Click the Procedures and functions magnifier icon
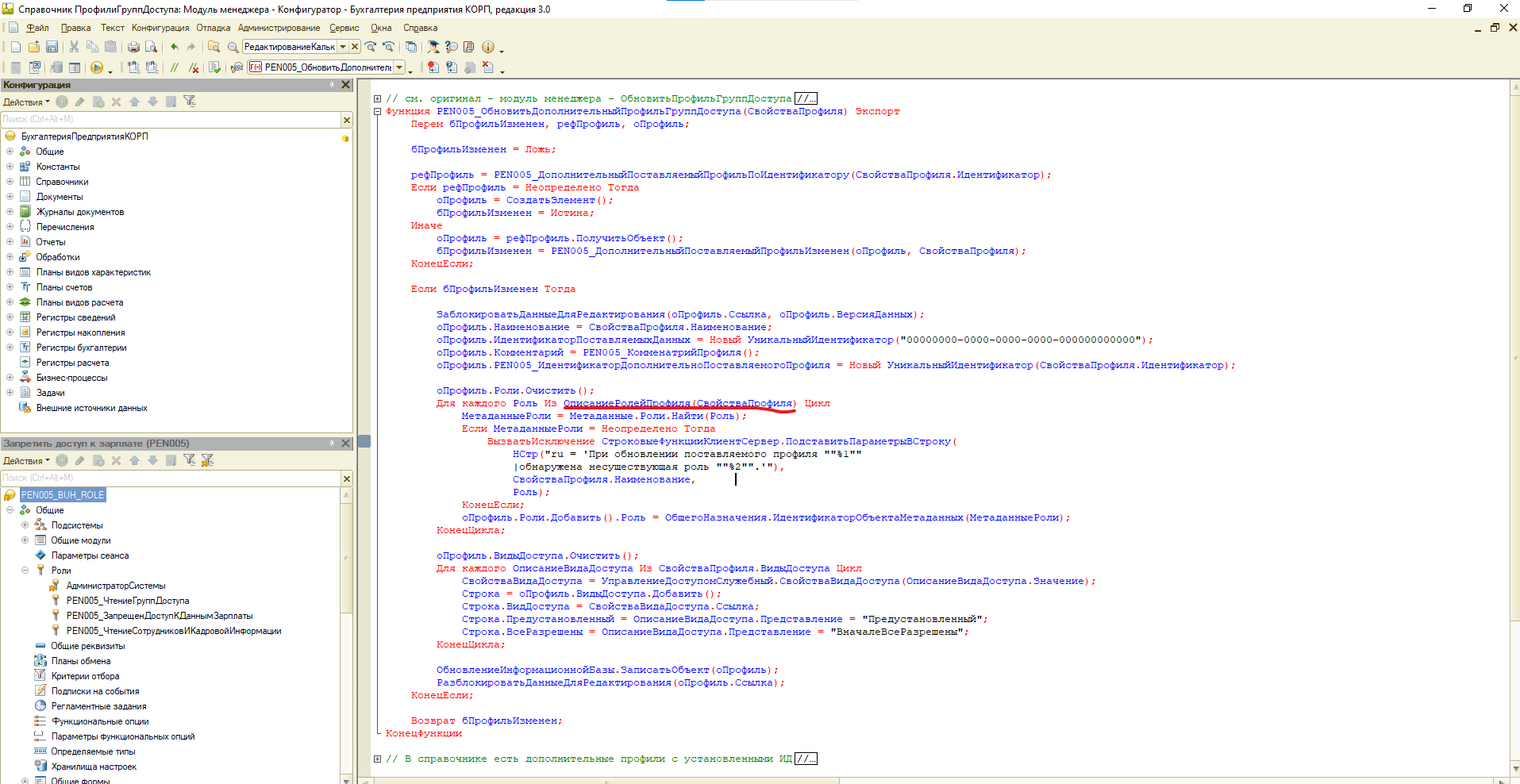The image size is (1520, 784). tap(237, 67)
